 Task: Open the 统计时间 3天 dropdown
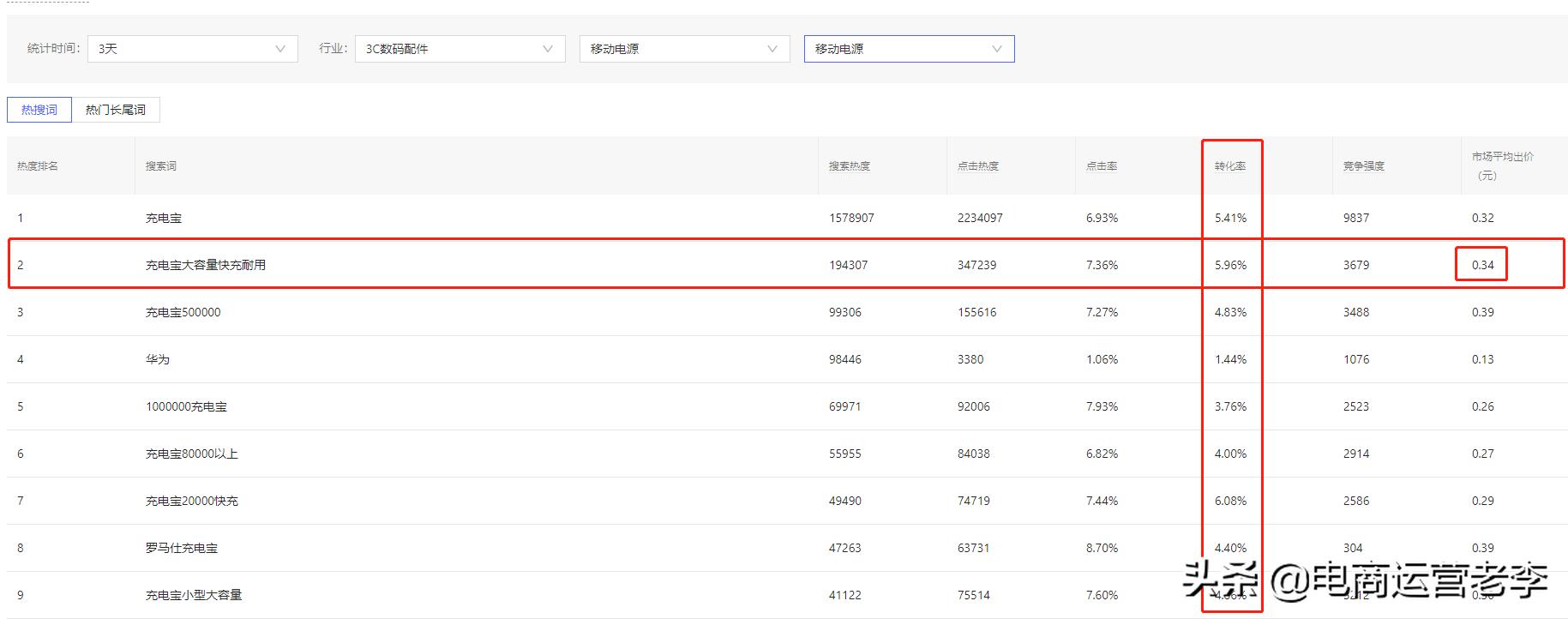pos(193,49)
